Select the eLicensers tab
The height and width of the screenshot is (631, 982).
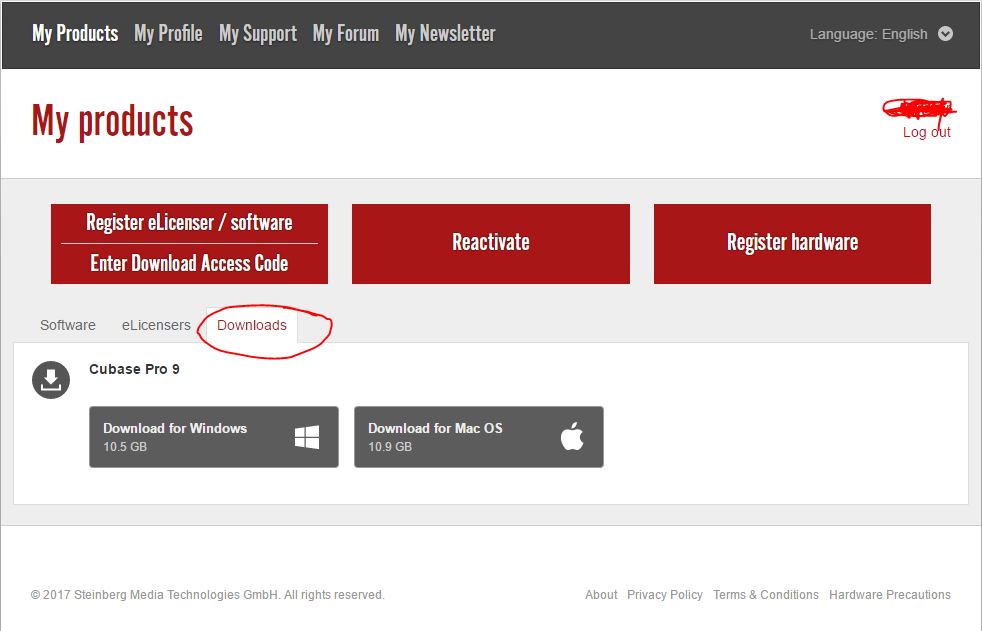[156, 325]
